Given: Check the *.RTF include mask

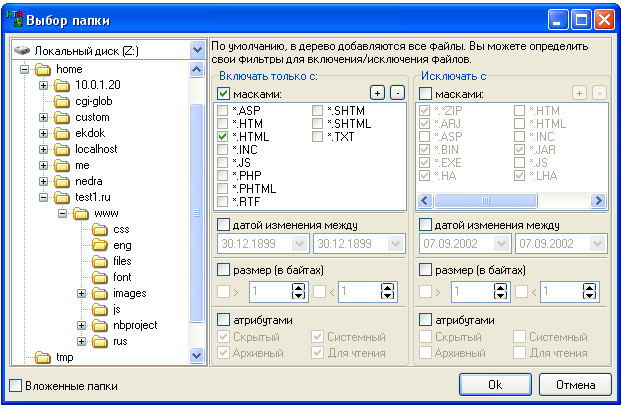Looking at the screenshot, I should click(223, 202).
